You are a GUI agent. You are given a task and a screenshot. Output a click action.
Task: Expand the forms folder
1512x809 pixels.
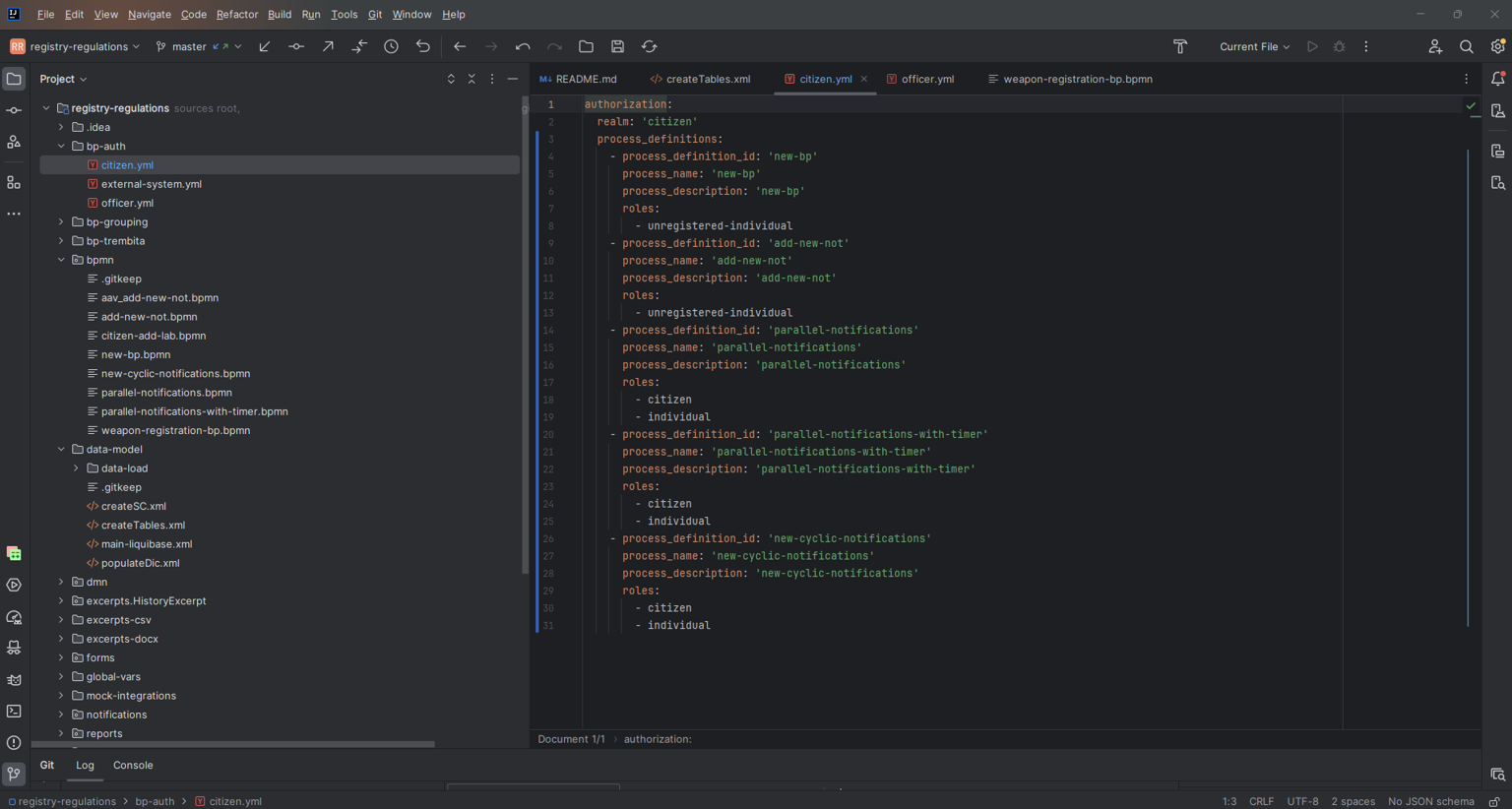coord(61,657)
